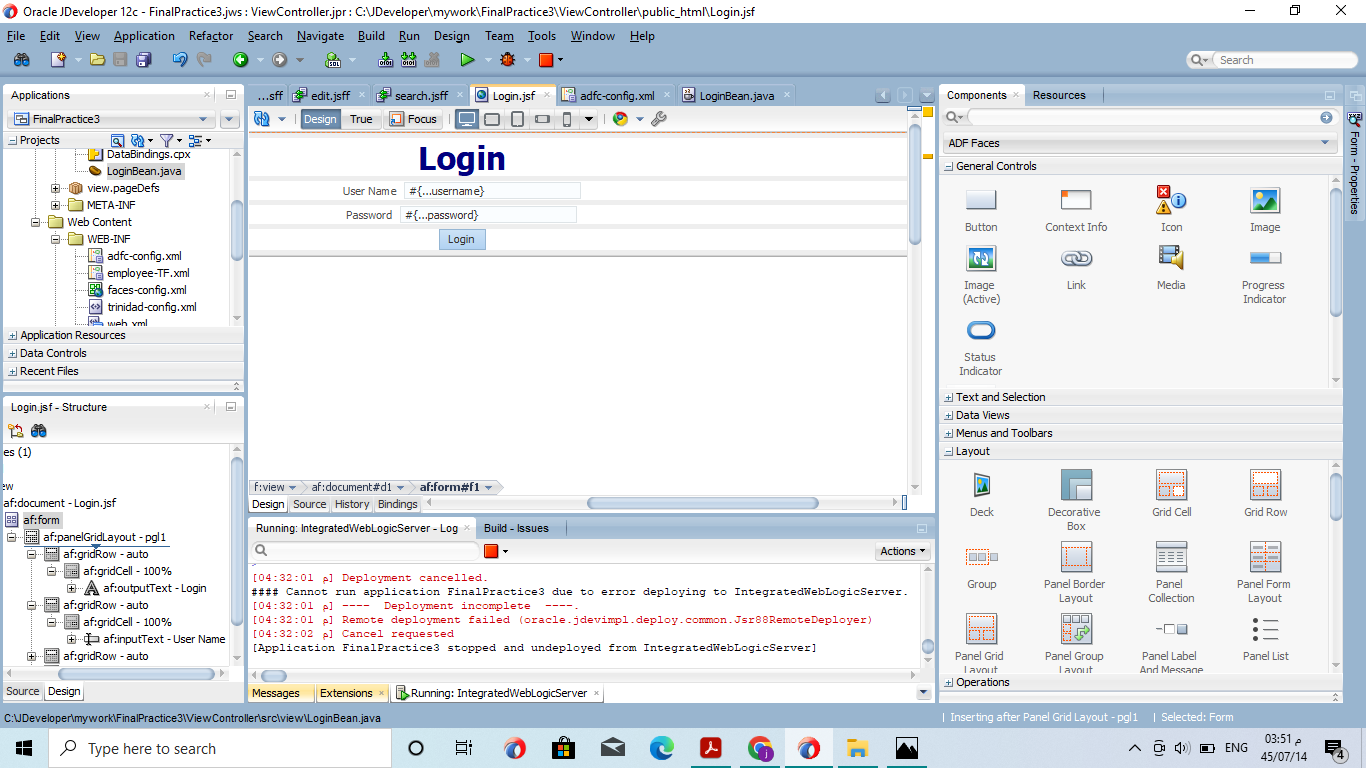Click the Undo arrow icon

(x=180, y=60)
